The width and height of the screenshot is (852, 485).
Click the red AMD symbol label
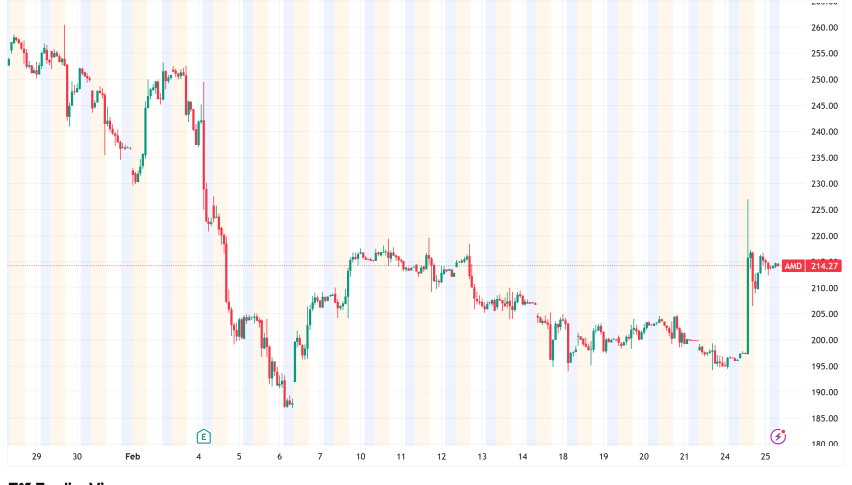click(793, 265)
